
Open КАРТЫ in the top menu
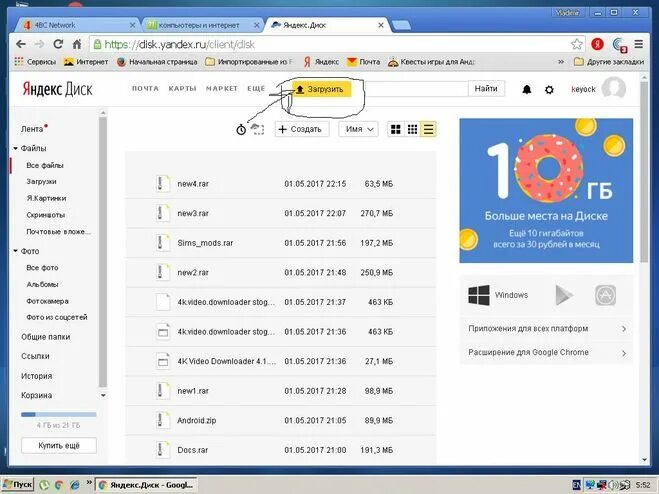coord(182,88)
